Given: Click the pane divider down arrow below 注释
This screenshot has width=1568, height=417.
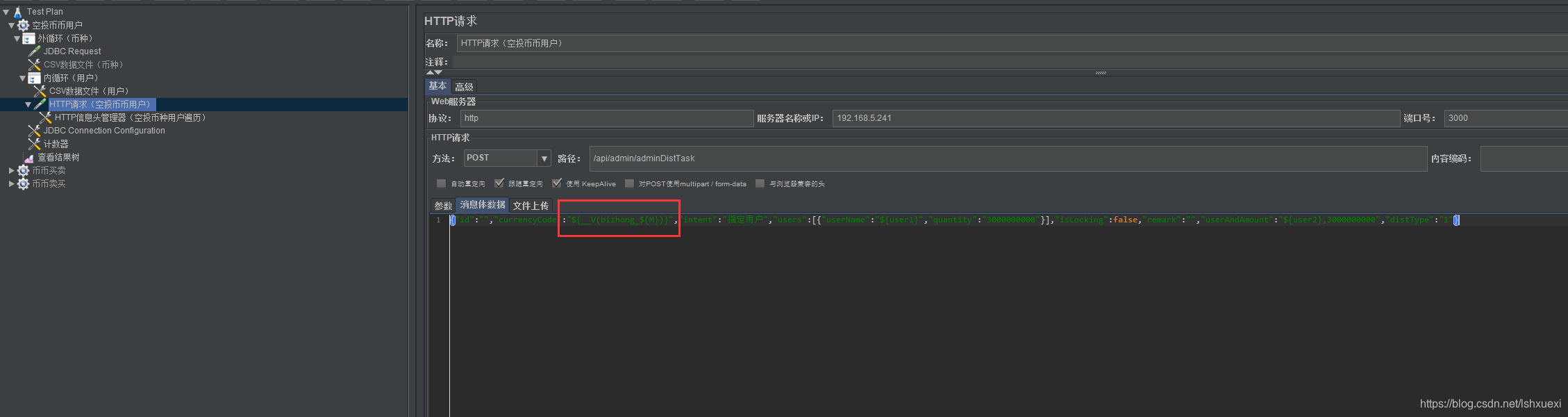Looking at the screenshot, I should (438, 72).
